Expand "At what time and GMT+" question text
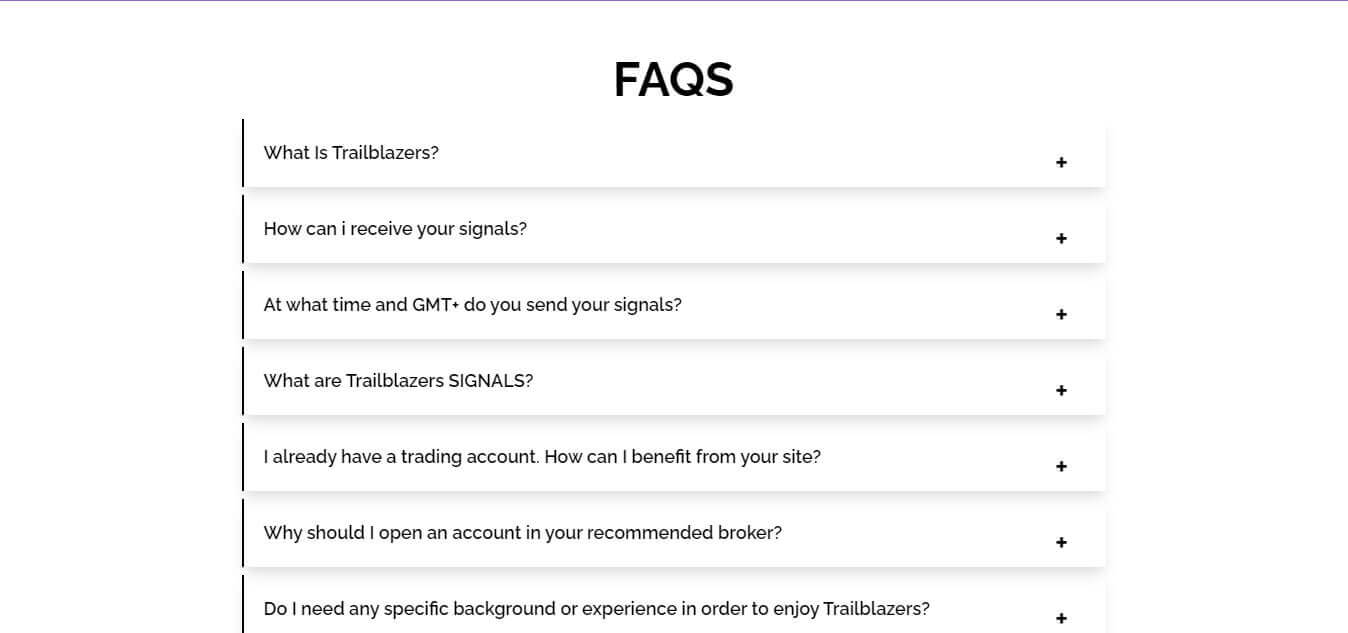Screen dimensions: 1348x633 pyautogui.click(x=472, y=305)
